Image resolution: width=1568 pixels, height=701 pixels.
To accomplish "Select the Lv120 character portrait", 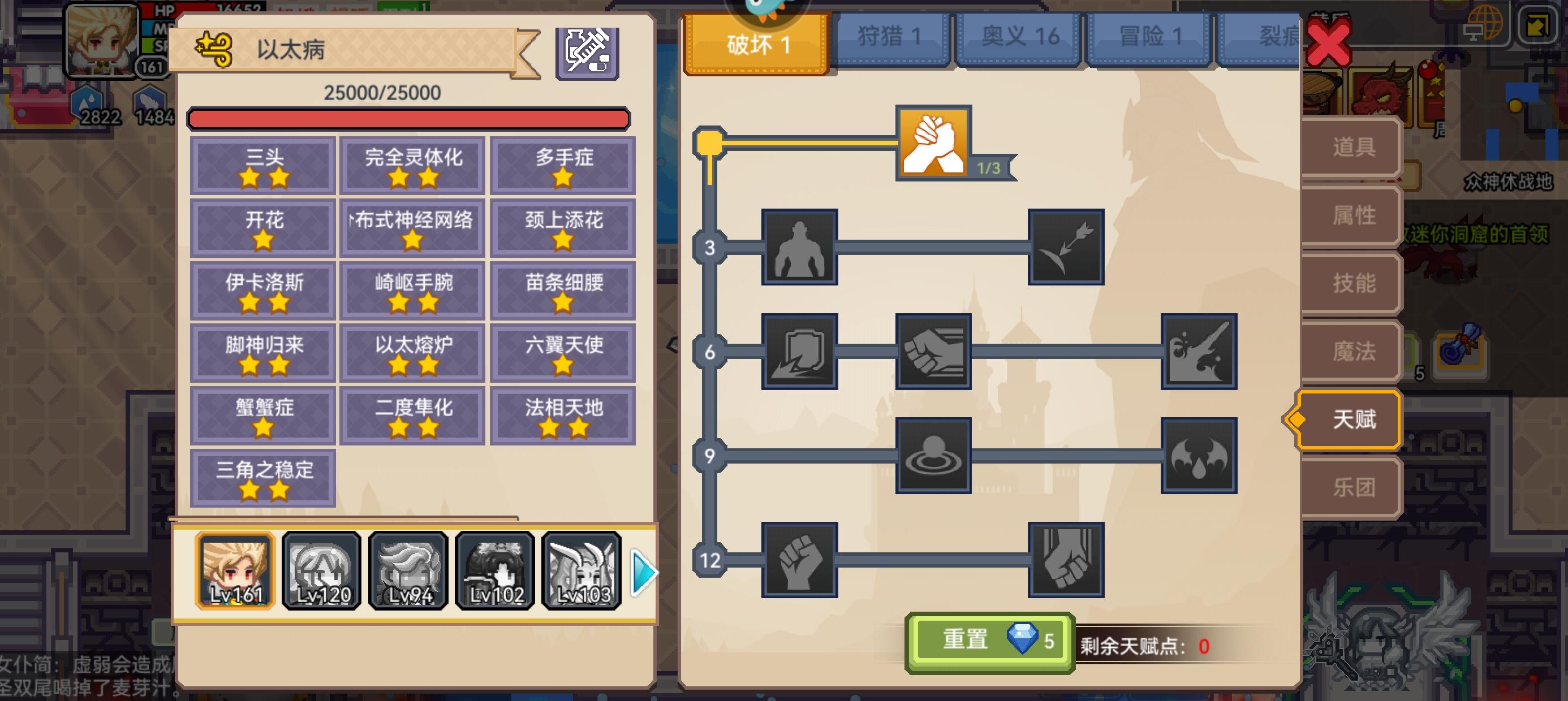I will point(322,570).
